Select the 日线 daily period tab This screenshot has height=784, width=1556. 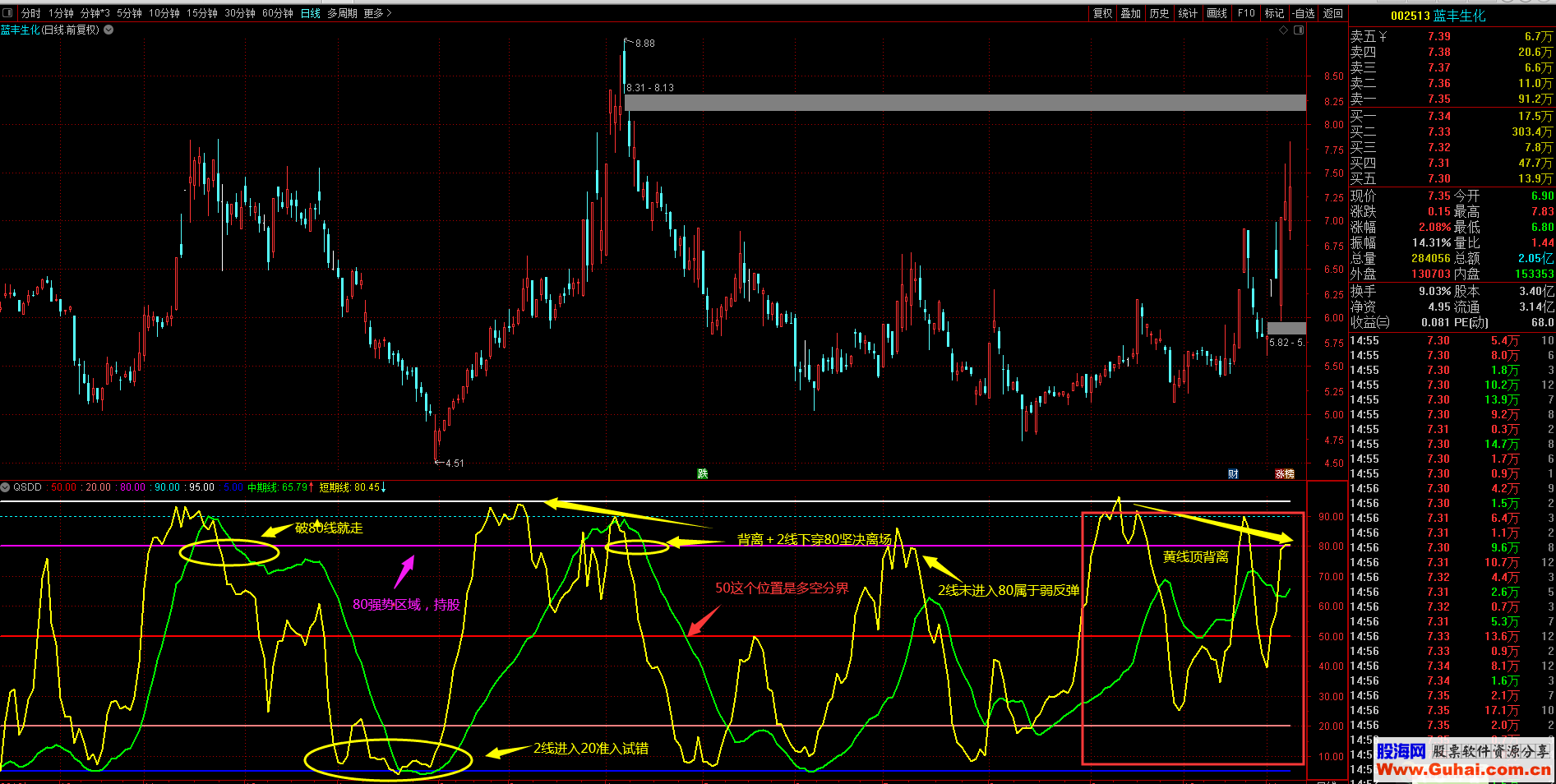tap(311, 13)
